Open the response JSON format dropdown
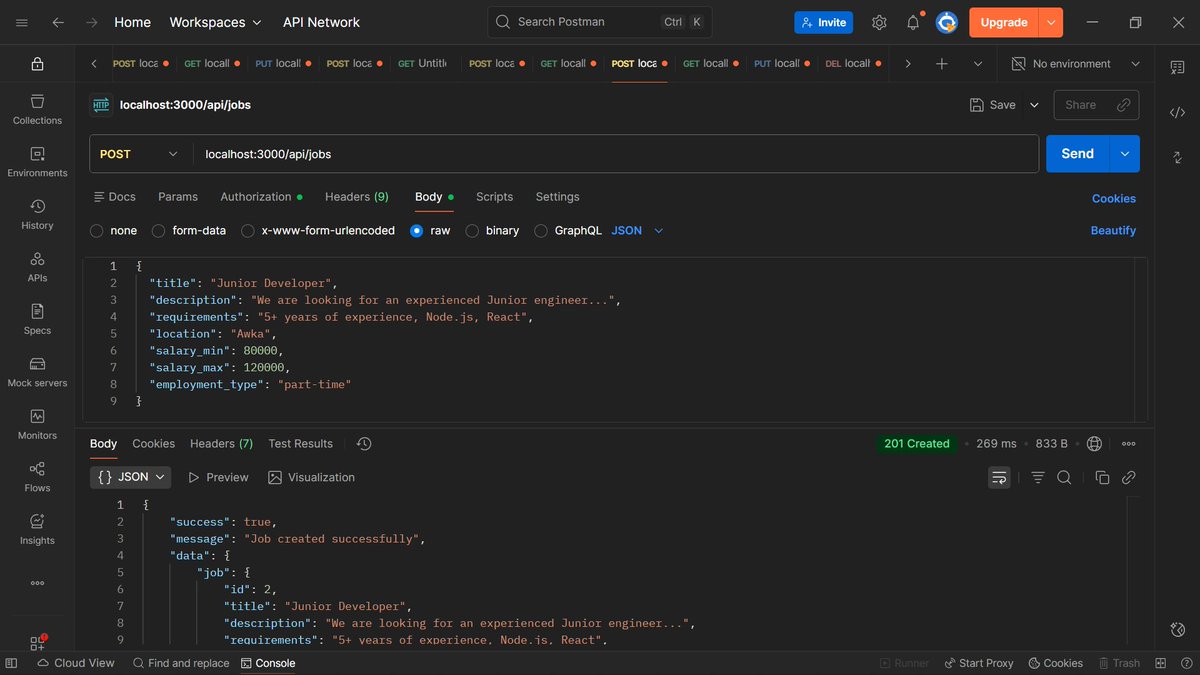Screen dimensions: 1200x675 click(131, 478)
